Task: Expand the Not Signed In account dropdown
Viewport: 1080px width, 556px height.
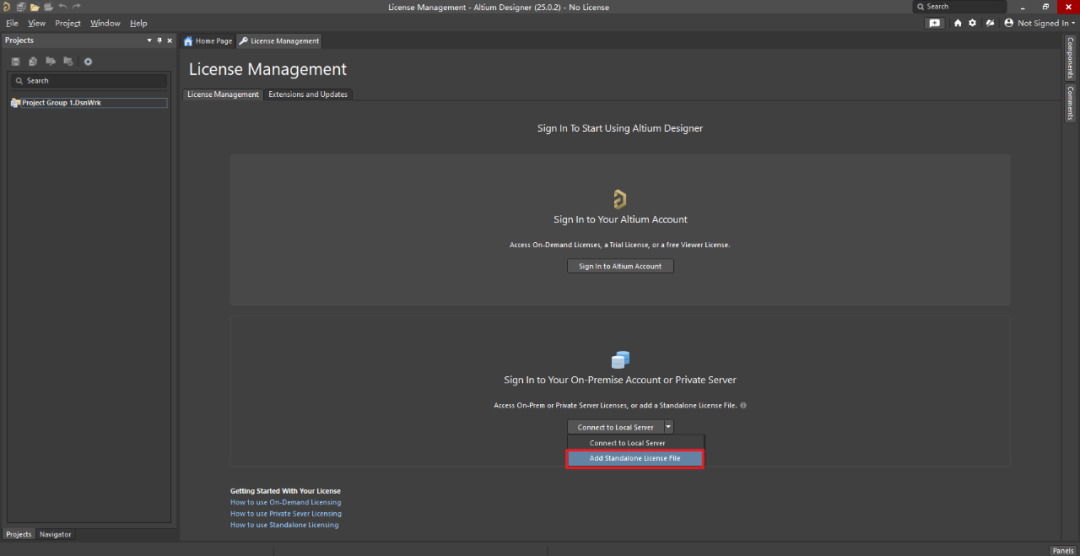Action: pos(1042,23)
